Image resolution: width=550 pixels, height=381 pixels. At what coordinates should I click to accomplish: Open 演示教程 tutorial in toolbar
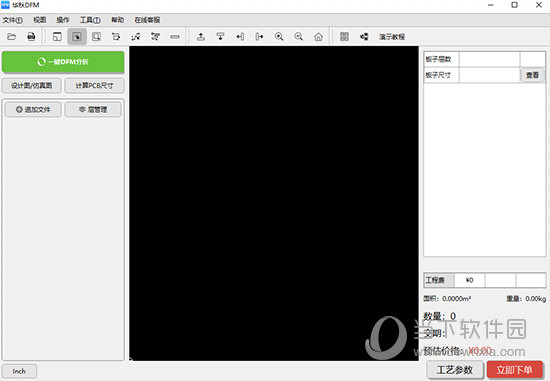(x=392, y=37)
